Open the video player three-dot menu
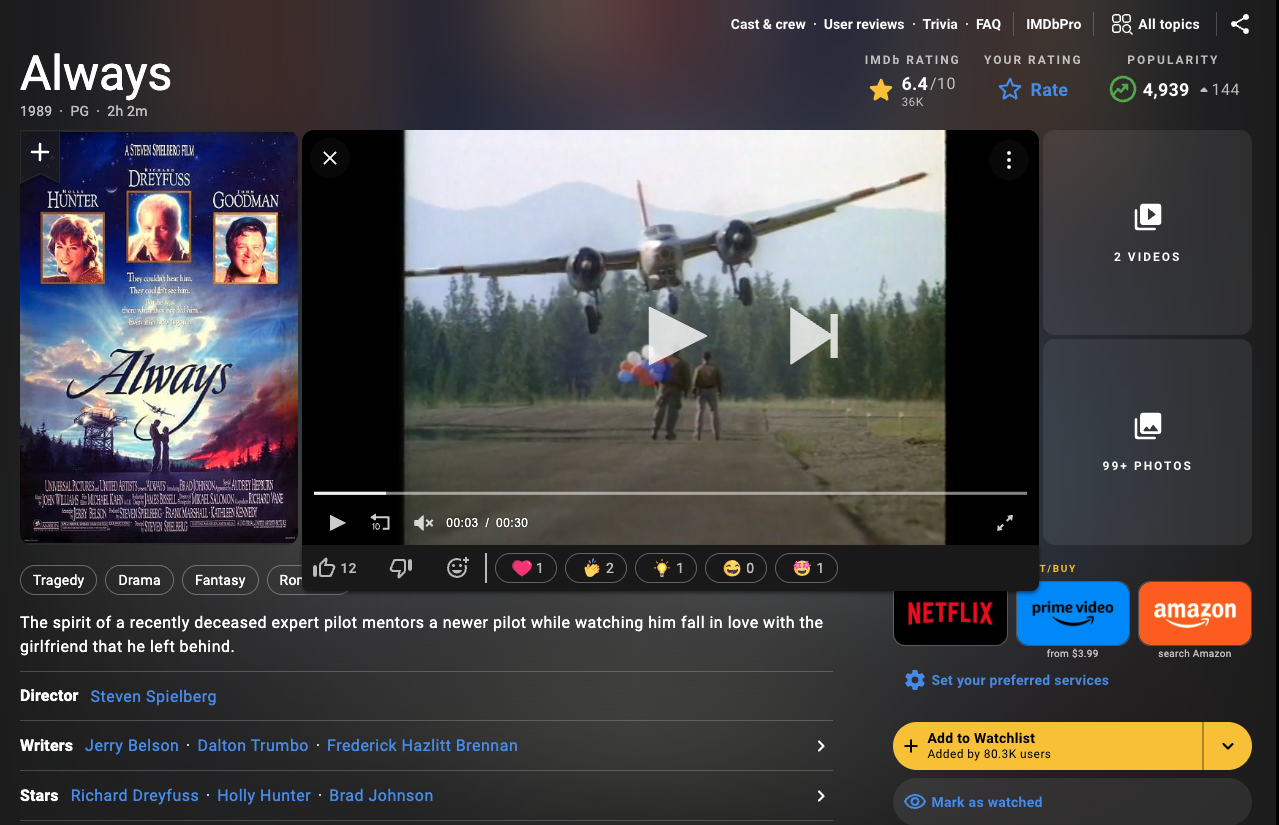 click(1009, 160)
